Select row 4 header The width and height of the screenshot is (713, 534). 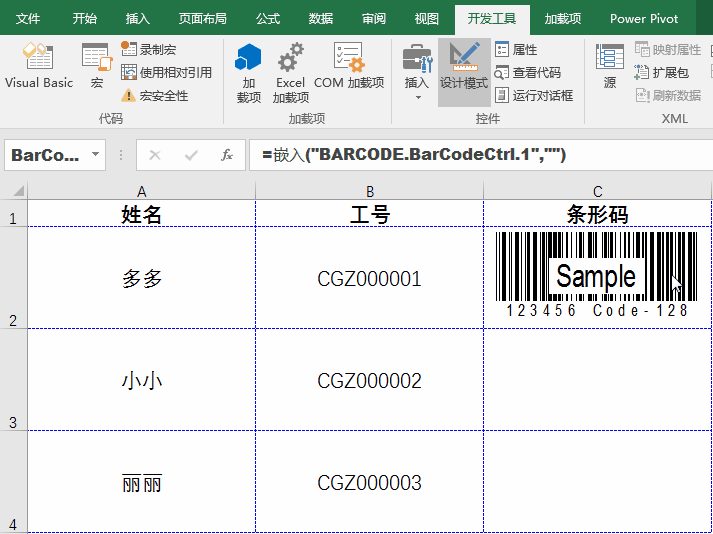click(14, 481)
